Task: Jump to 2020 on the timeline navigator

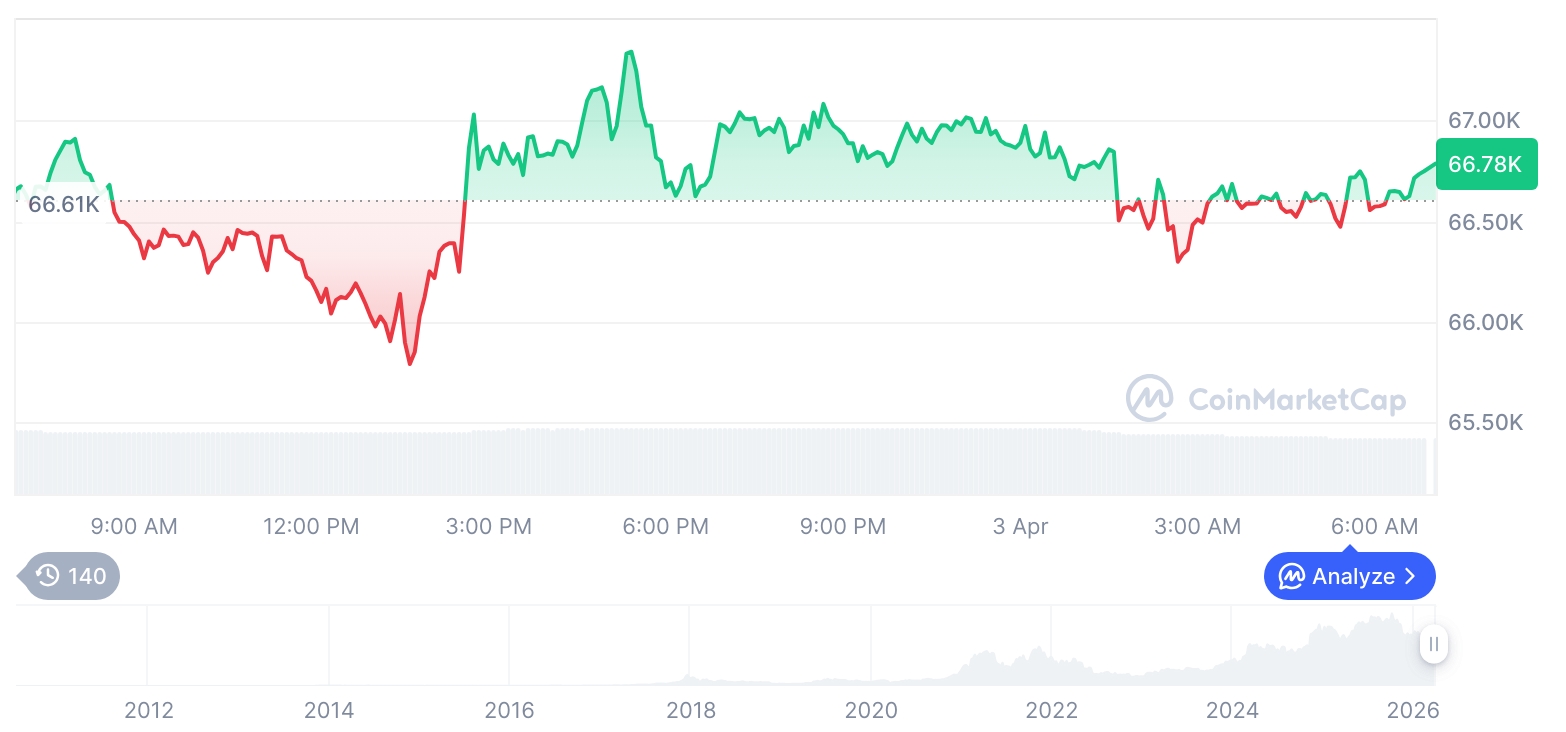Action: coord(871,711)
